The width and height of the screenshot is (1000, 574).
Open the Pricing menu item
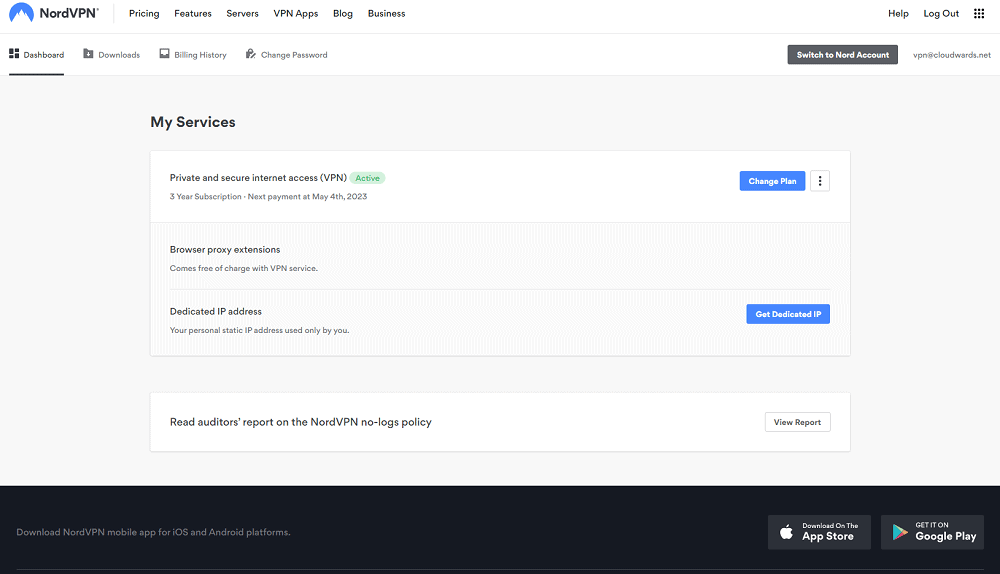pyautogui.click(x=144, y=13)
